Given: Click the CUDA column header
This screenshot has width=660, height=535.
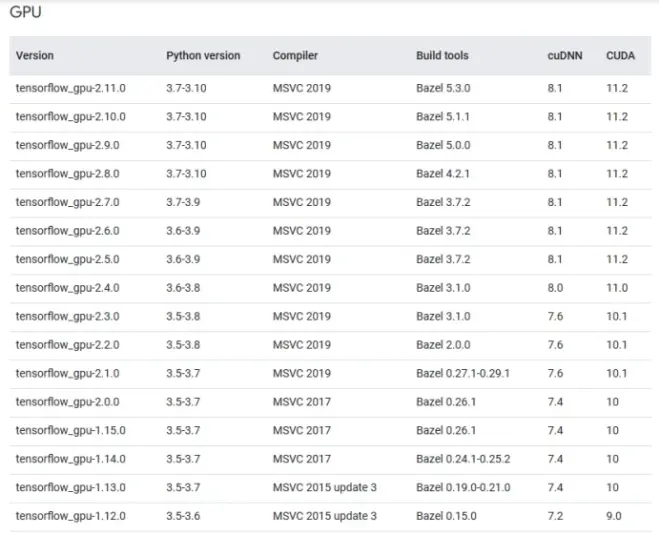Looking at the screenshot, I should [620, 56].
